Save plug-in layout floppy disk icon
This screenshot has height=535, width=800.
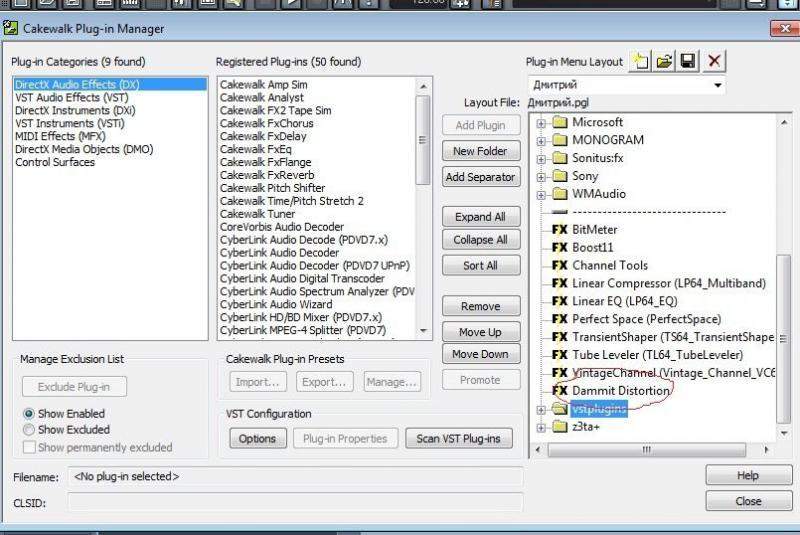[688, 61]
